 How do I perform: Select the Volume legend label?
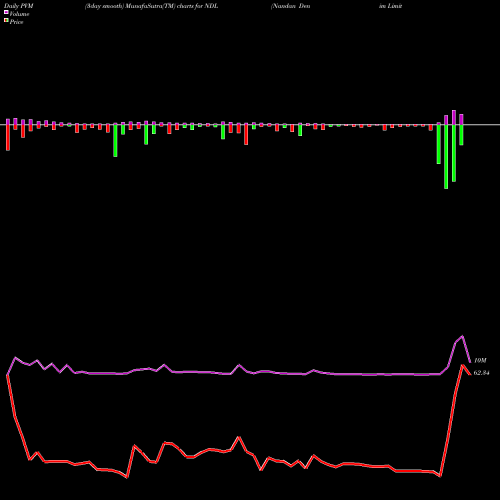click(19, 14)
